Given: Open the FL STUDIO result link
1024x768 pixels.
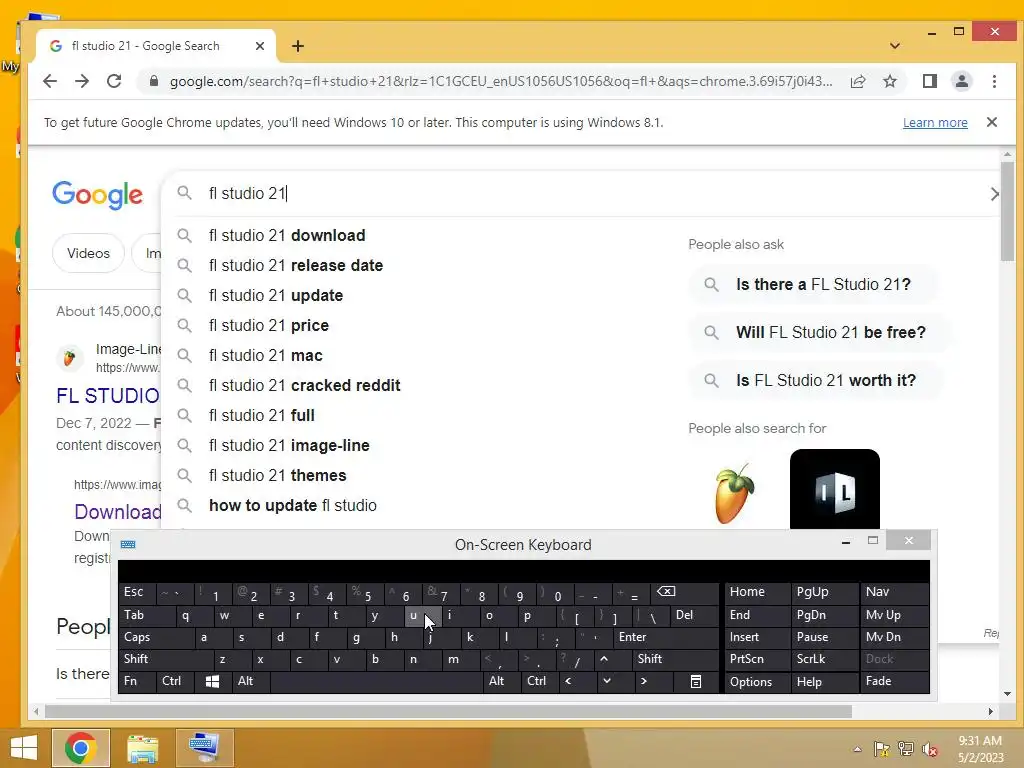Looking at the screenshot, I should [108, 395].
